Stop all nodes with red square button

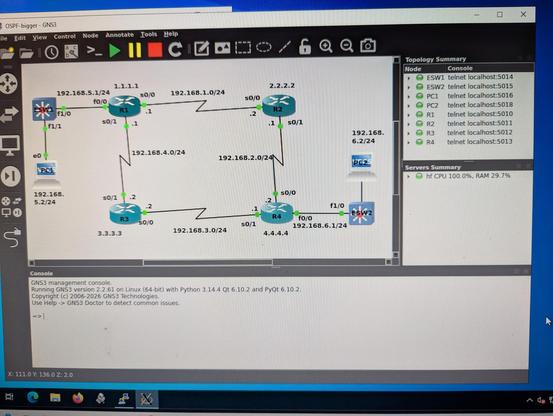154,50
